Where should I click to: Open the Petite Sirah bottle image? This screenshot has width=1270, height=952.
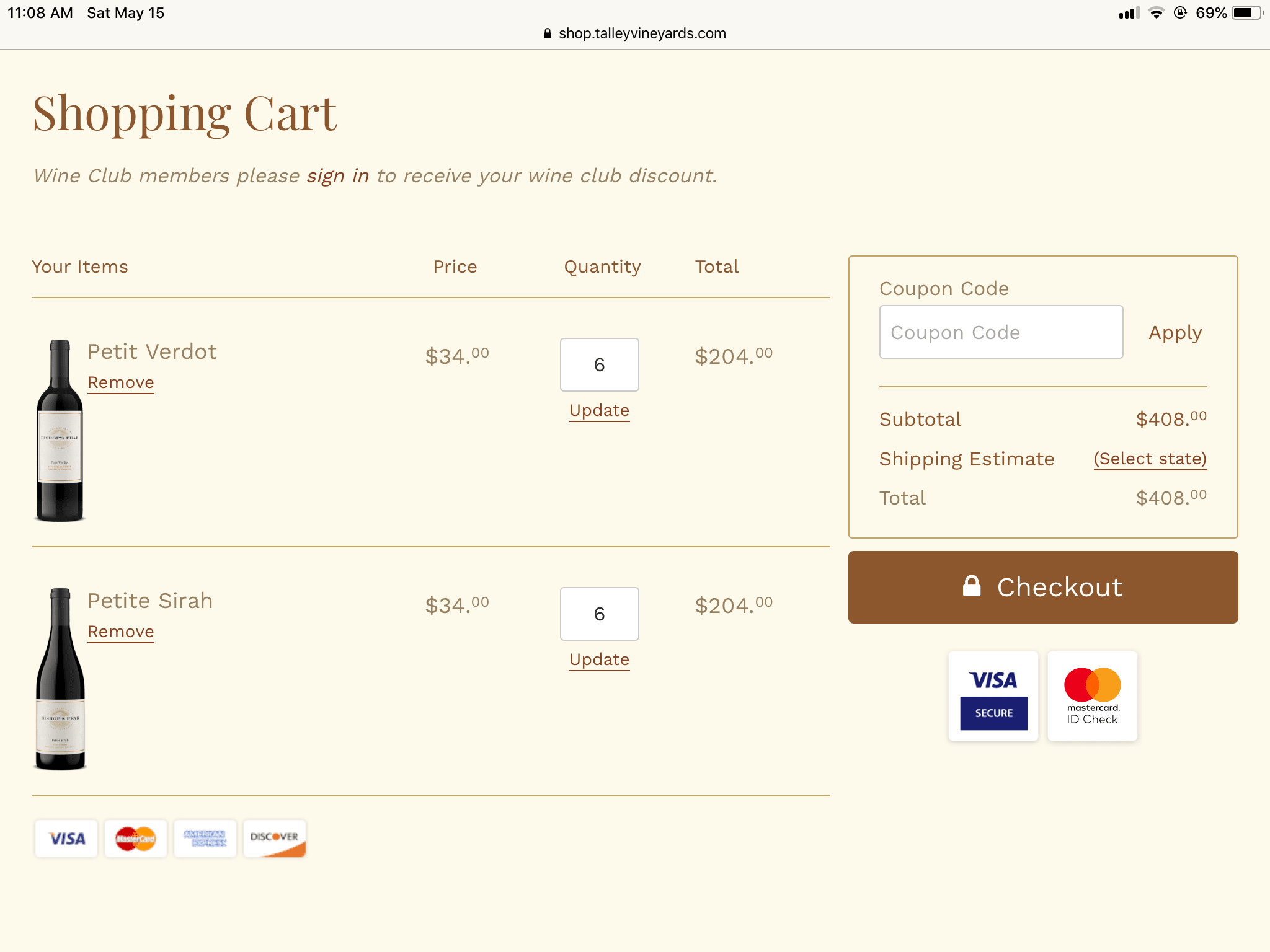pyautogui.click(x=60, y=679)
